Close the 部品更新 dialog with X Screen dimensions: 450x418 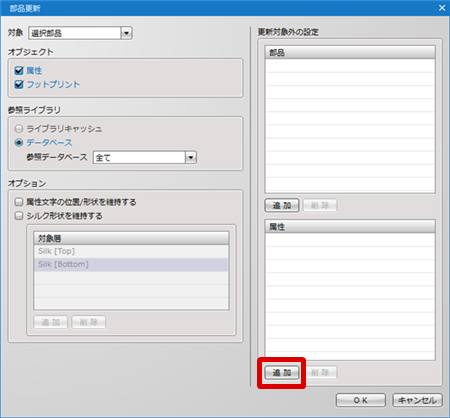click(x=442, y=8)
